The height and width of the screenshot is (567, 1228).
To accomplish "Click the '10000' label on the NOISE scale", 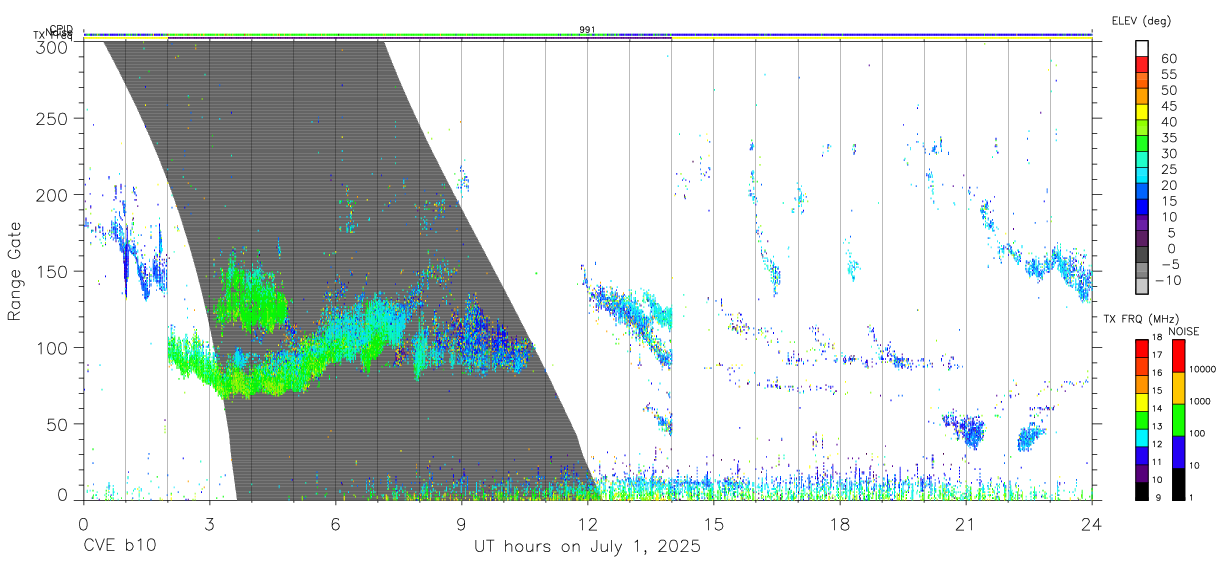I will tap(1201, 369).
